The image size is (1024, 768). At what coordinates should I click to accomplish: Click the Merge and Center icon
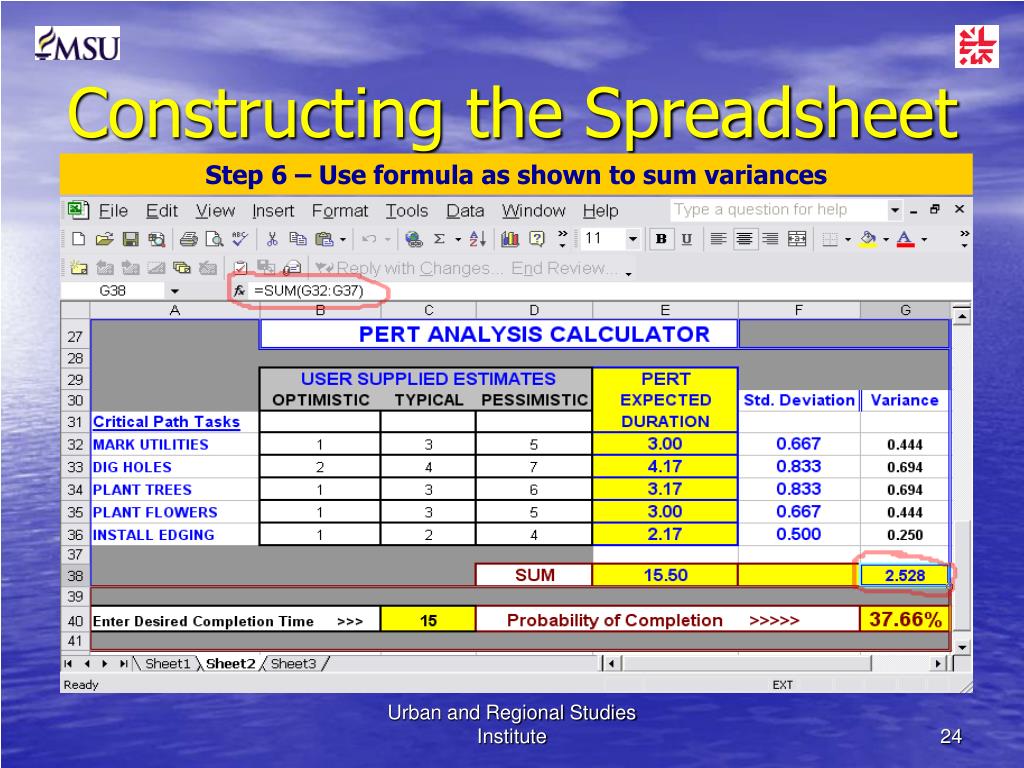[797, 239]
